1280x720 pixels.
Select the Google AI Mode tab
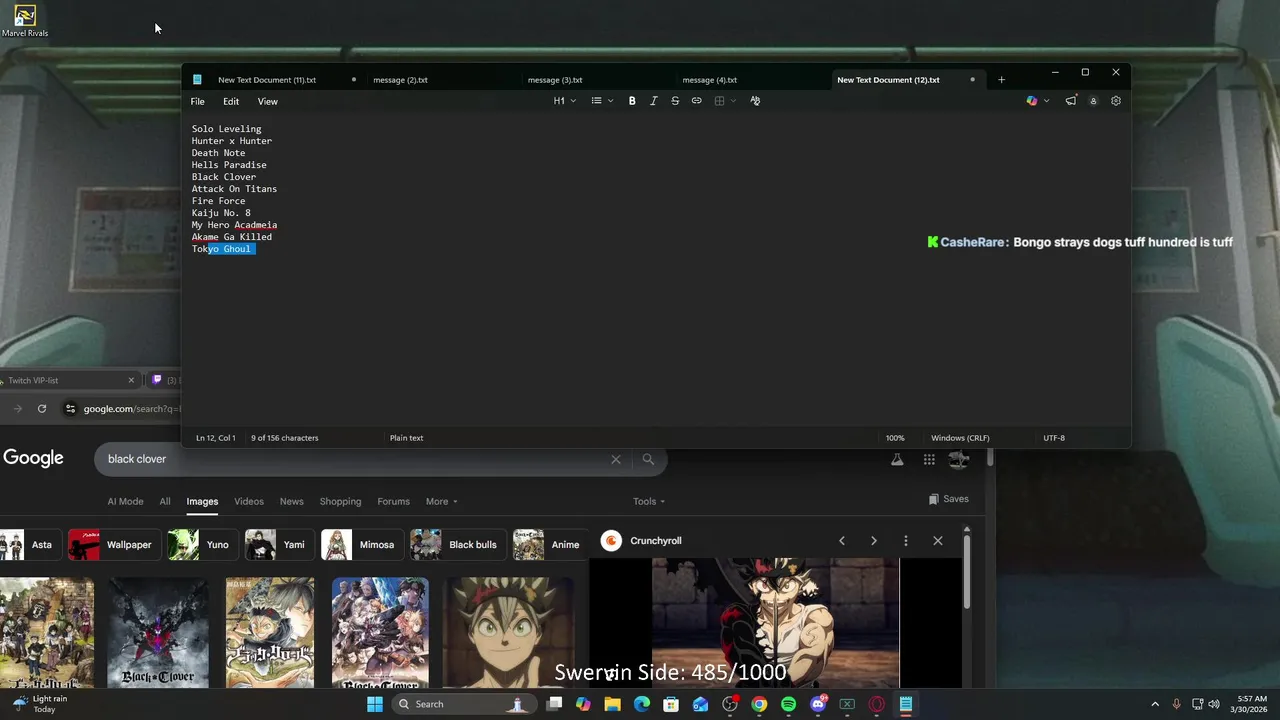125,501
